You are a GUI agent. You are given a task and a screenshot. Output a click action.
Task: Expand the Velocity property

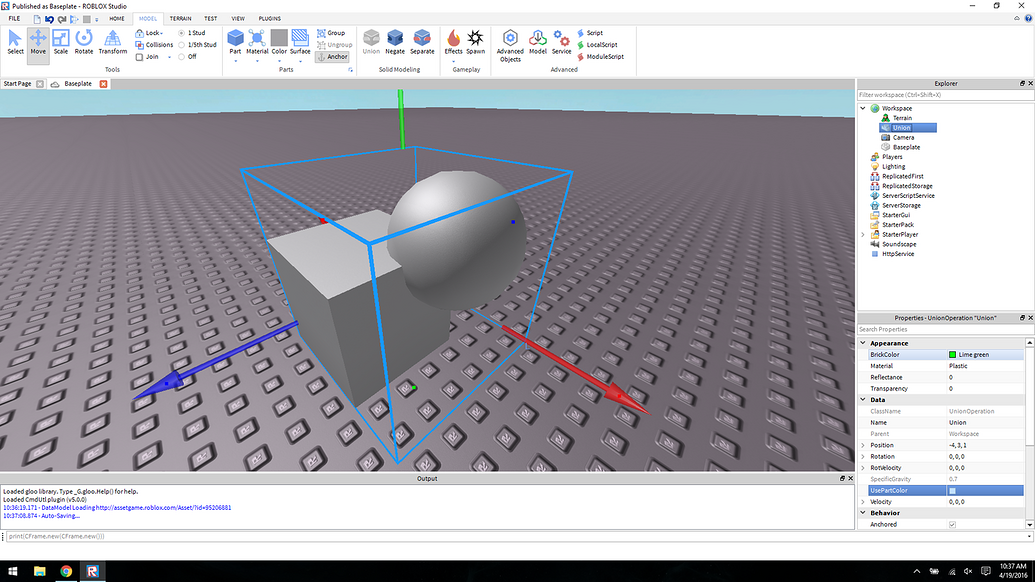pyautogui.click(x=863, y=502)
